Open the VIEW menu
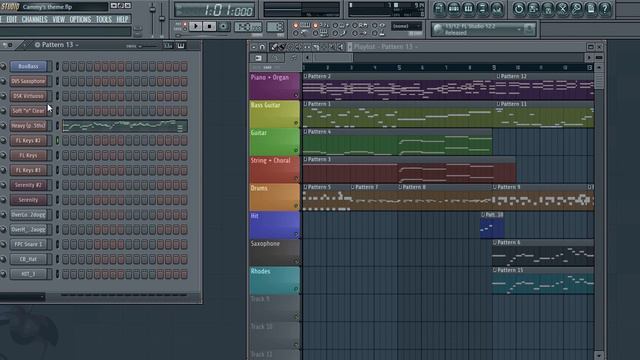Image resolution: width=640 pixels, height=360 pixels. [x=58, y=19]
